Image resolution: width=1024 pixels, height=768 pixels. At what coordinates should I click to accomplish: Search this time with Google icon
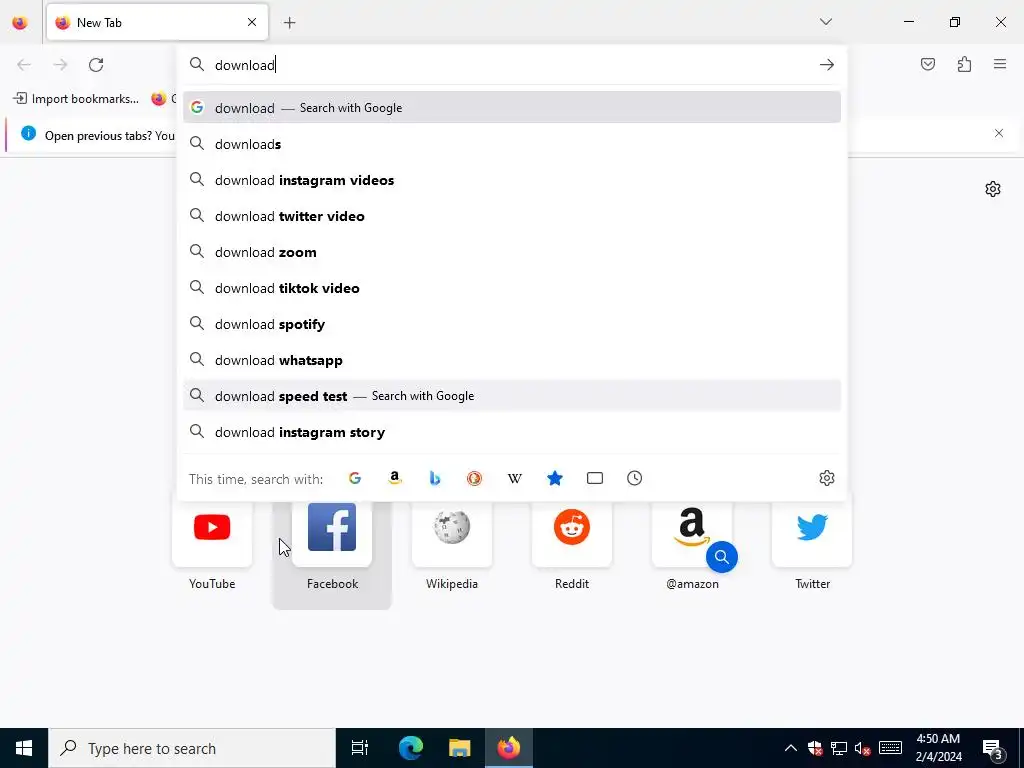355,478
